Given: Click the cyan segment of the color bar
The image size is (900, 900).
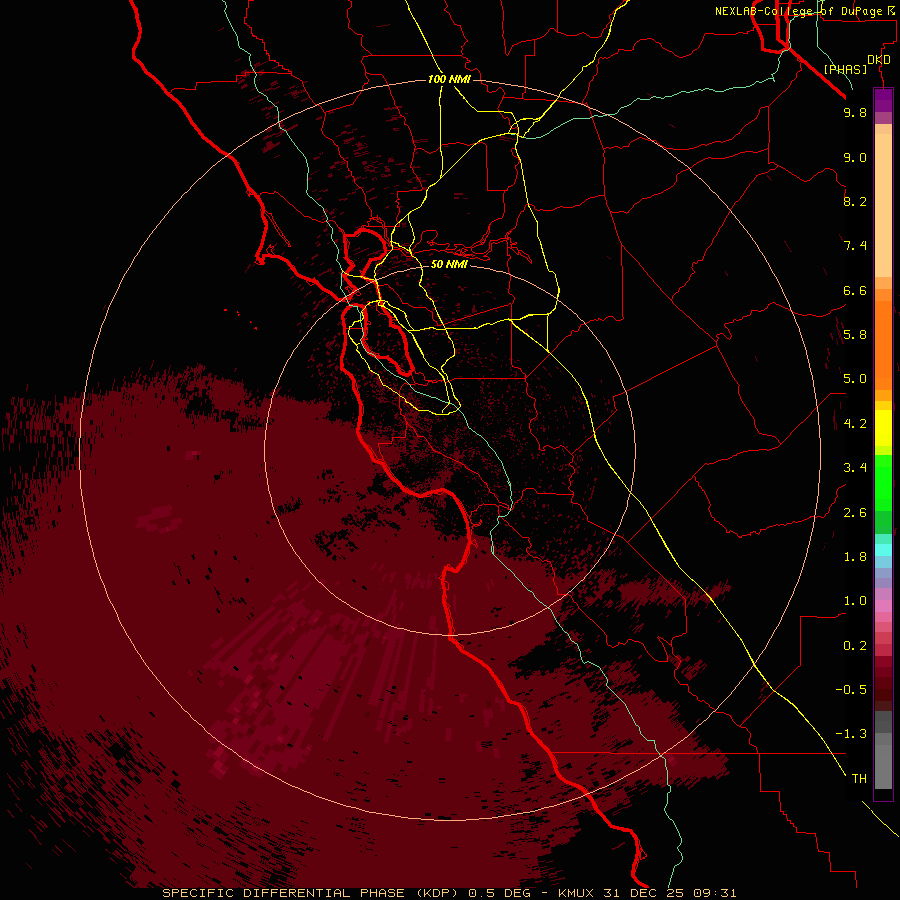Looking at the screenshot, I should 883,550.
